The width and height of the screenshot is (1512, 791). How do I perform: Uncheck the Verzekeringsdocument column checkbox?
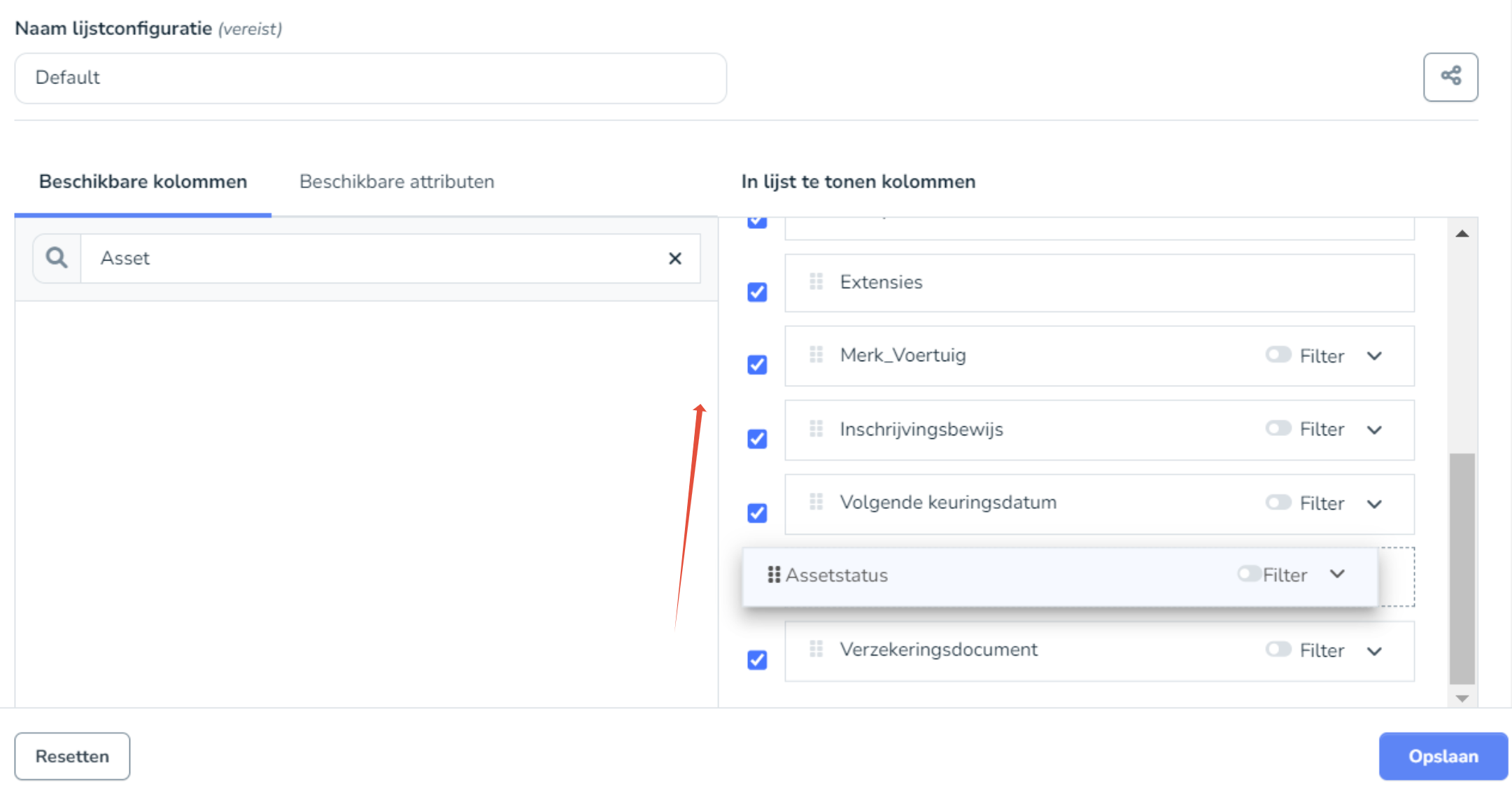tap(757, 660)
